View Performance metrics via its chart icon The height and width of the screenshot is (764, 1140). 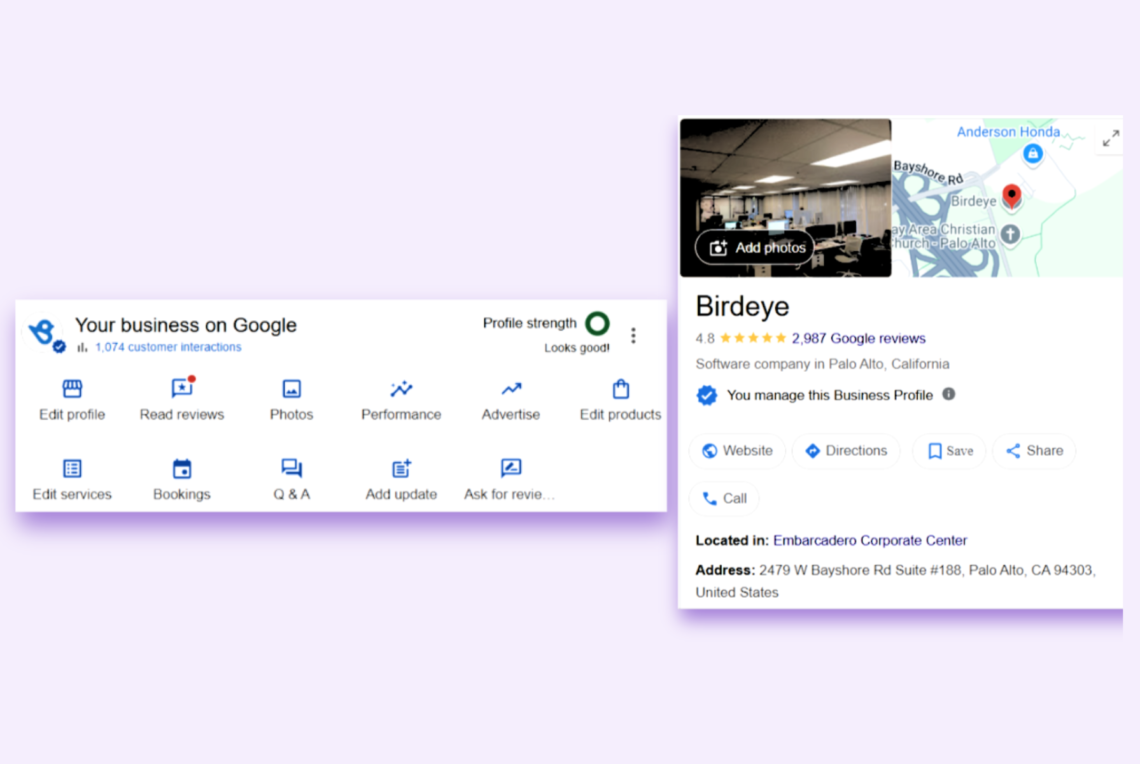(x=400, y=388)
